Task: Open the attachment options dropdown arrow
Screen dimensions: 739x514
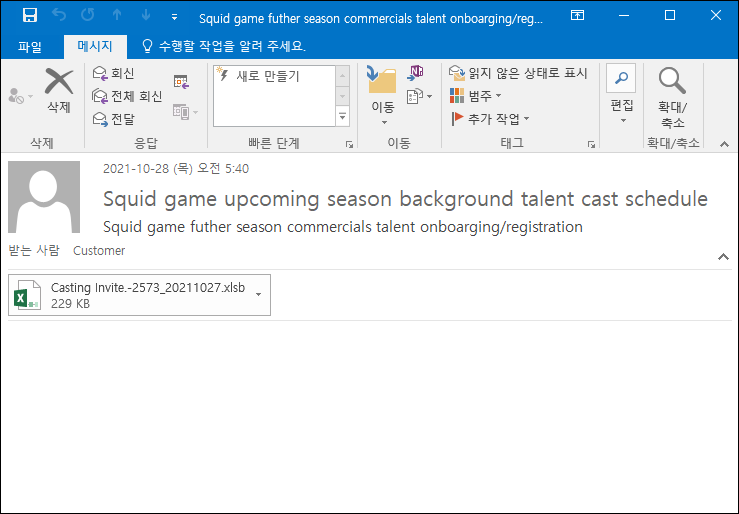Action: [x=258, y=295]
